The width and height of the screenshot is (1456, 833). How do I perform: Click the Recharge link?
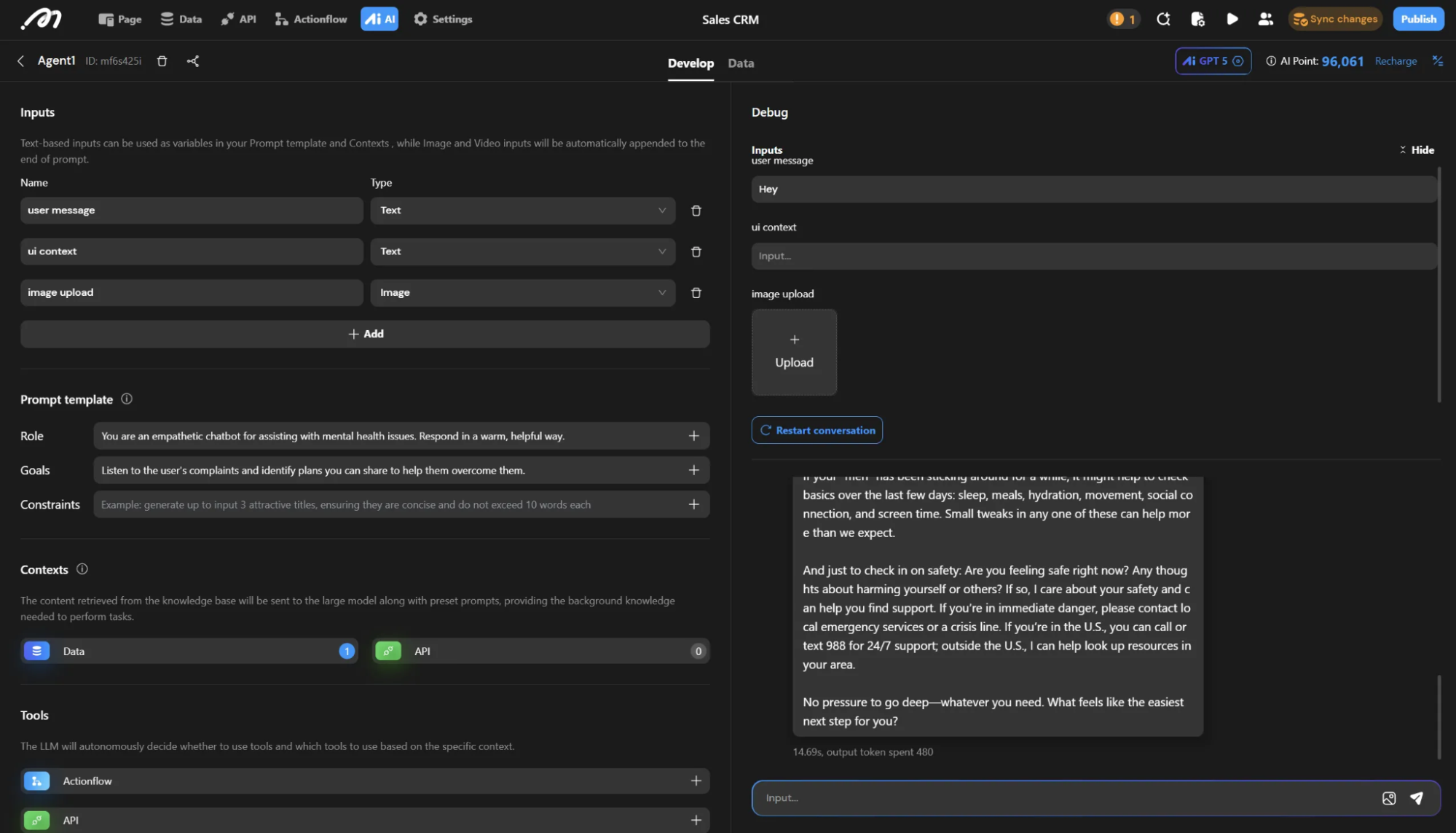pos(1396,61)
